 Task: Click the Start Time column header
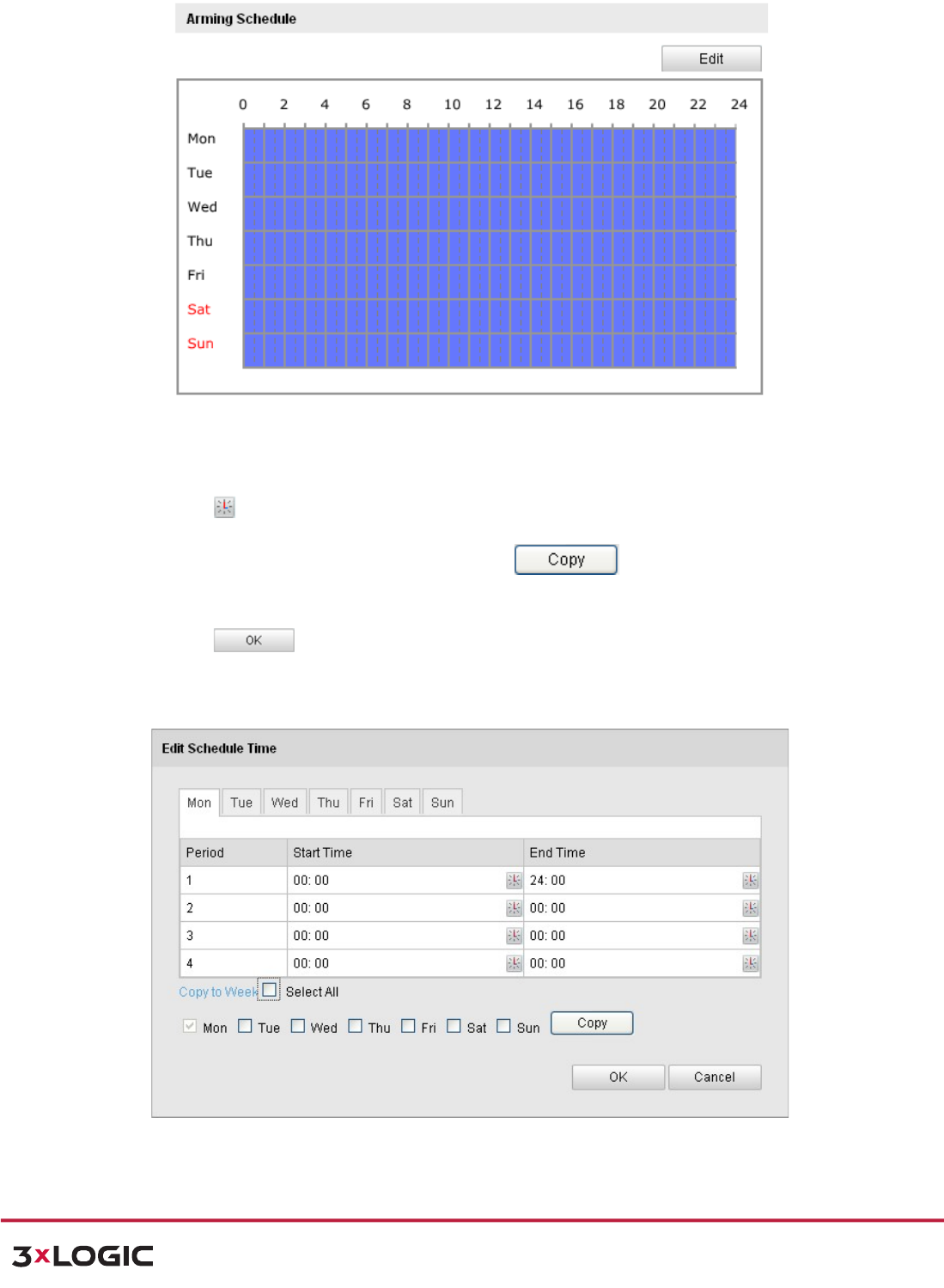tap(405, 852)
